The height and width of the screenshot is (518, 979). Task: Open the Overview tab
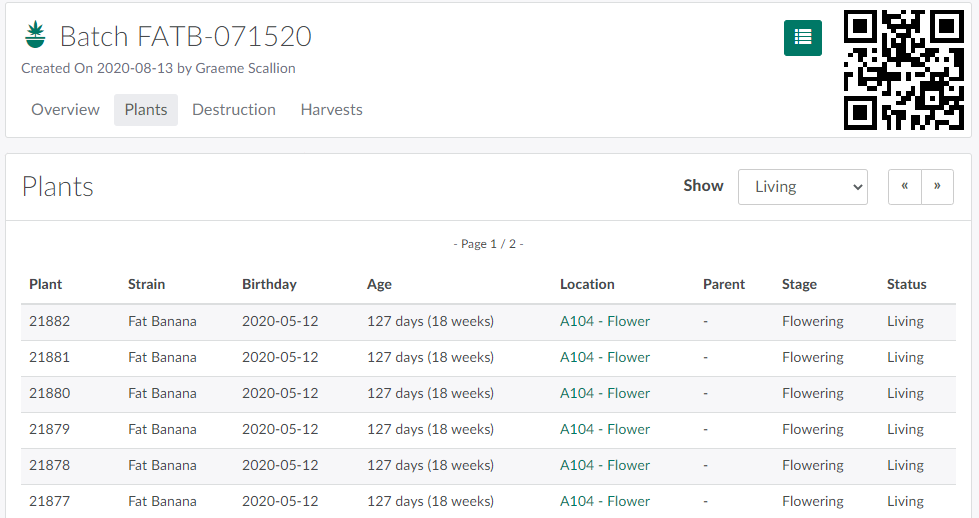65,110
